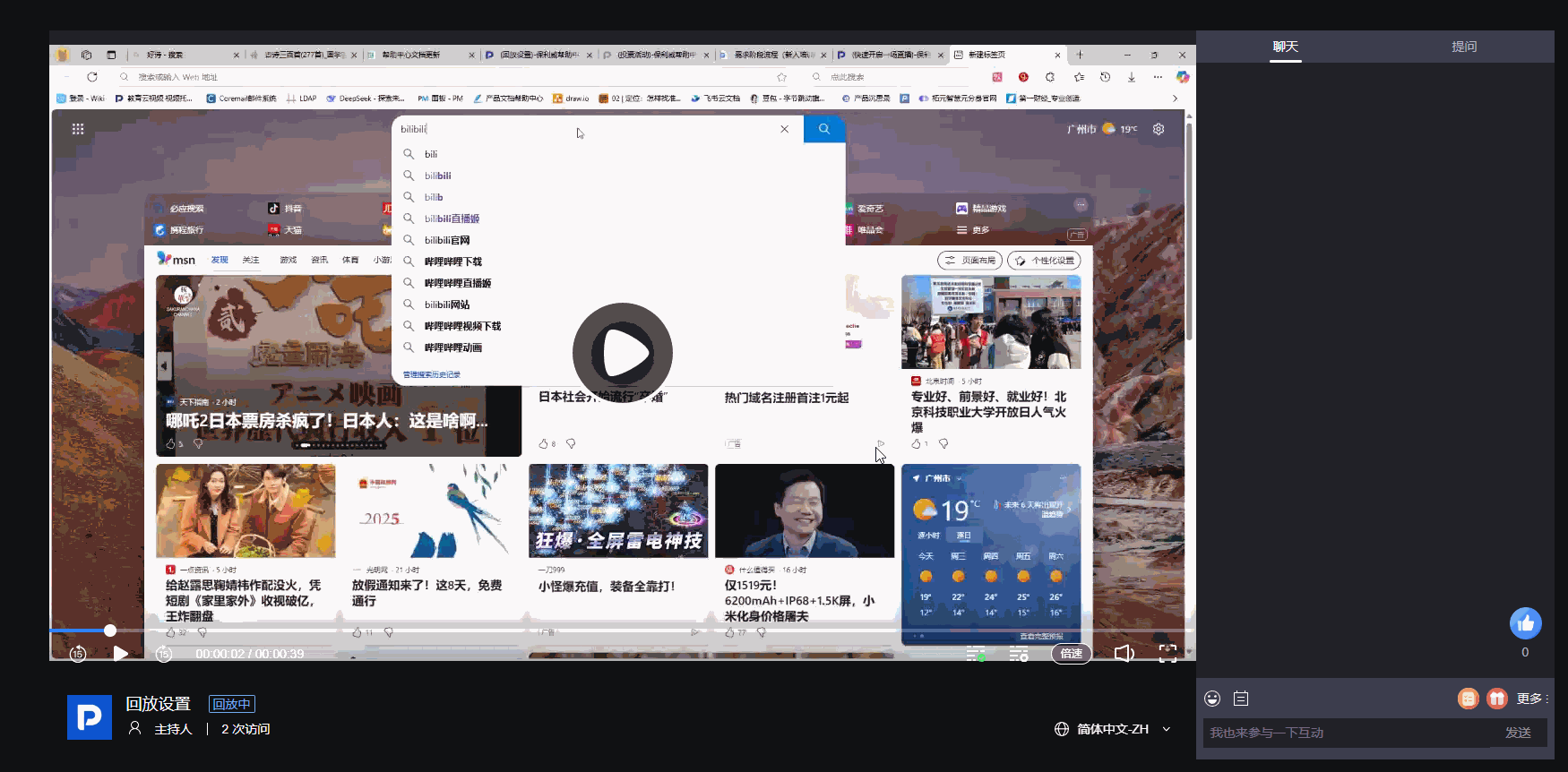
Task: Rewind the replay 15 seconds
Action: [x=78, y=654]
